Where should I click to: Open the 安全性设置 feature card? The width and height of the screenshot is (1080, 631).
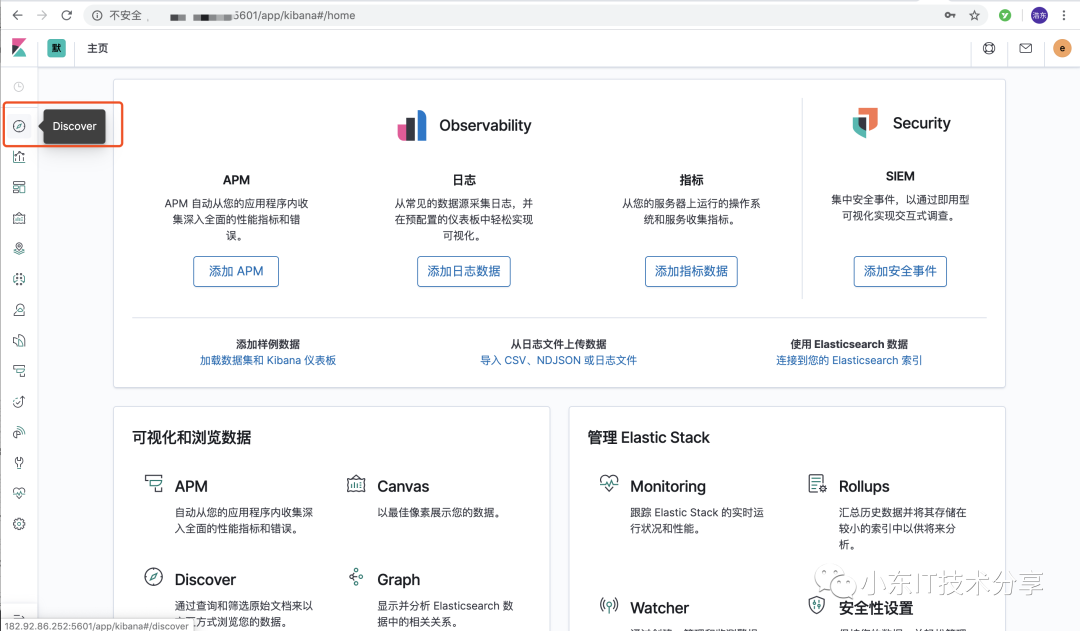(895, 612)
